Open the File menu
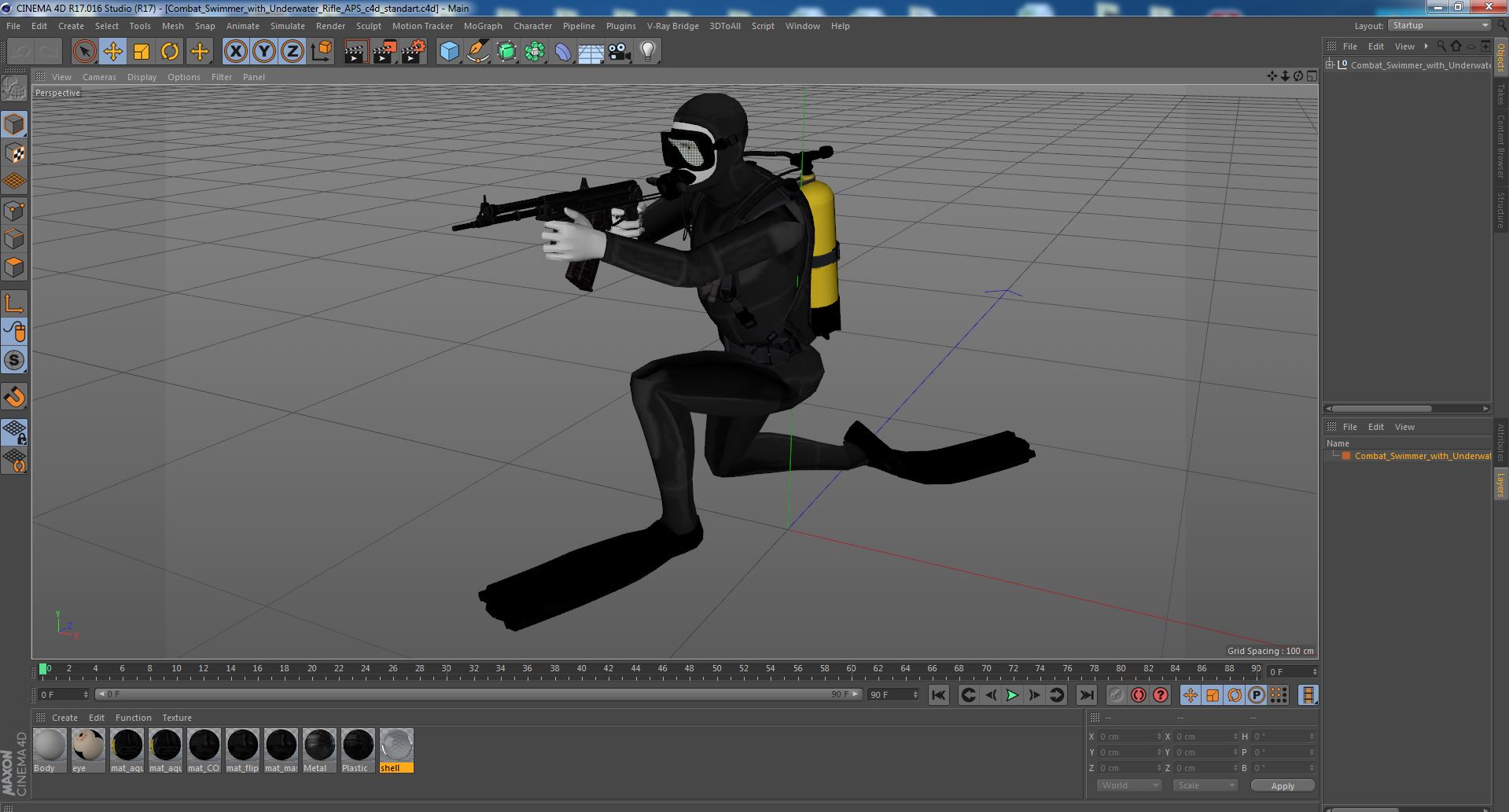The image size is (1509, 812). pyautogui.click(x=13, y=26)
